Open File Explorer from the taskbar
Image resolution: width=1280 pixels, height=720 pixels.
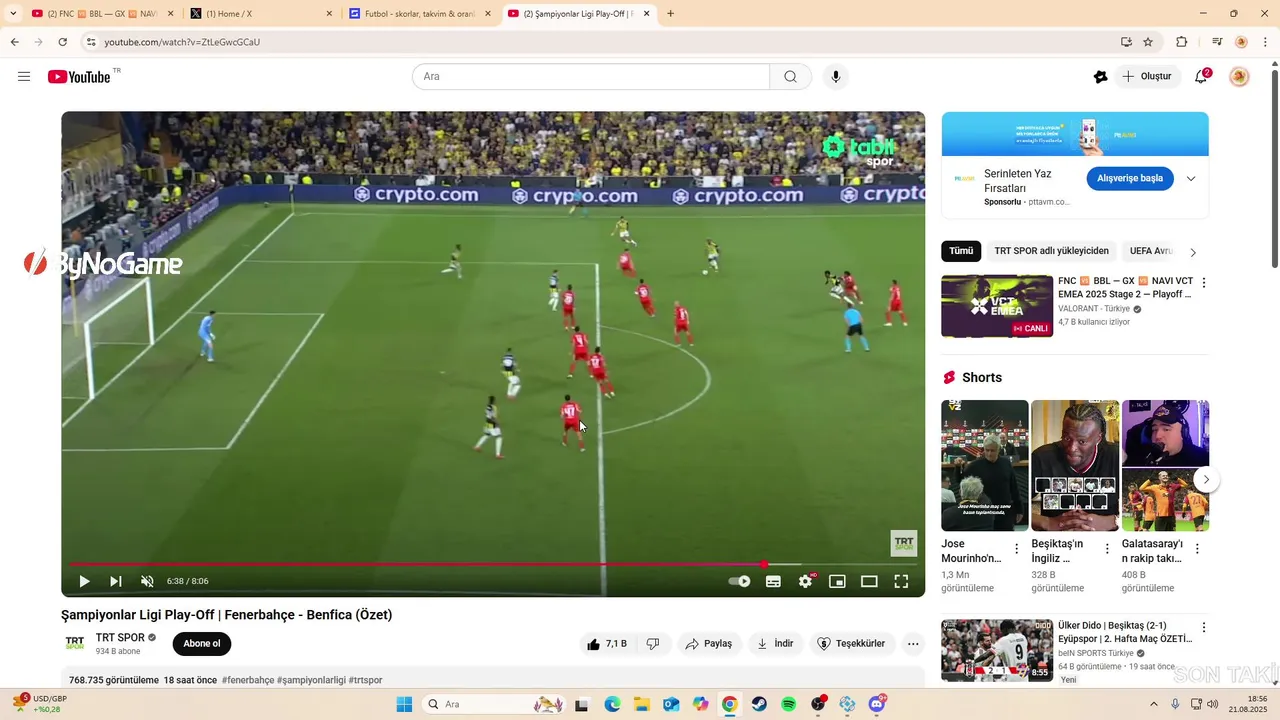tap(641, 705)
